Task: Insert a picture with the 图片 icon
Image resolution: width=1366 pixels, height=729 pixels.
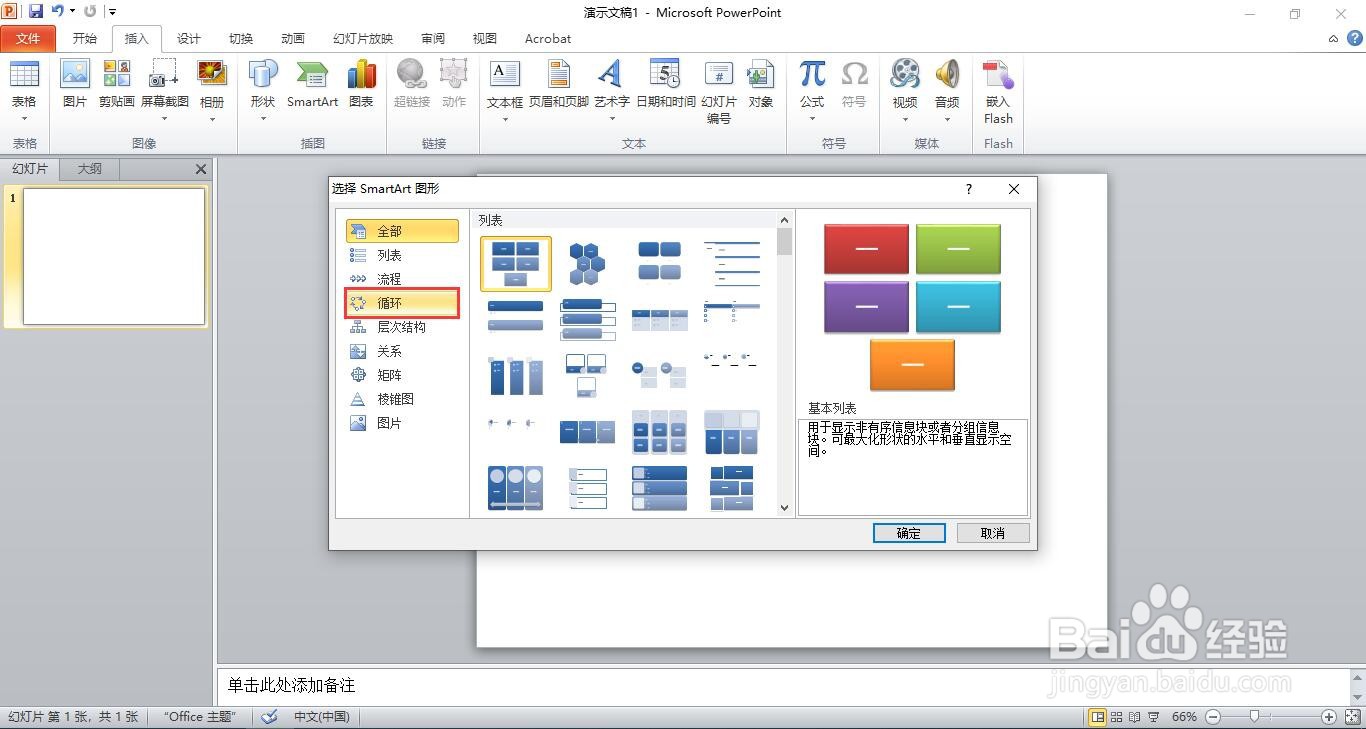Action: click(75, 85)
